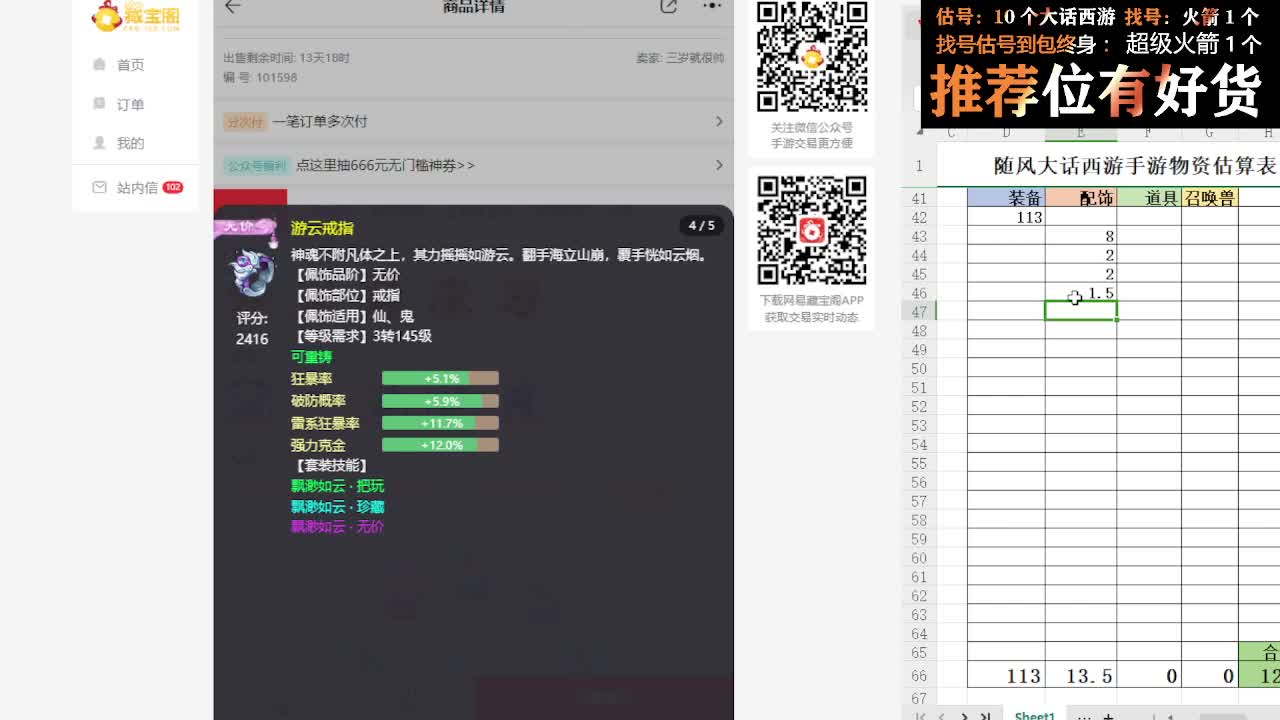Add a new worksheet with the + icon

pyautogui.click(x=1108, y=716)
